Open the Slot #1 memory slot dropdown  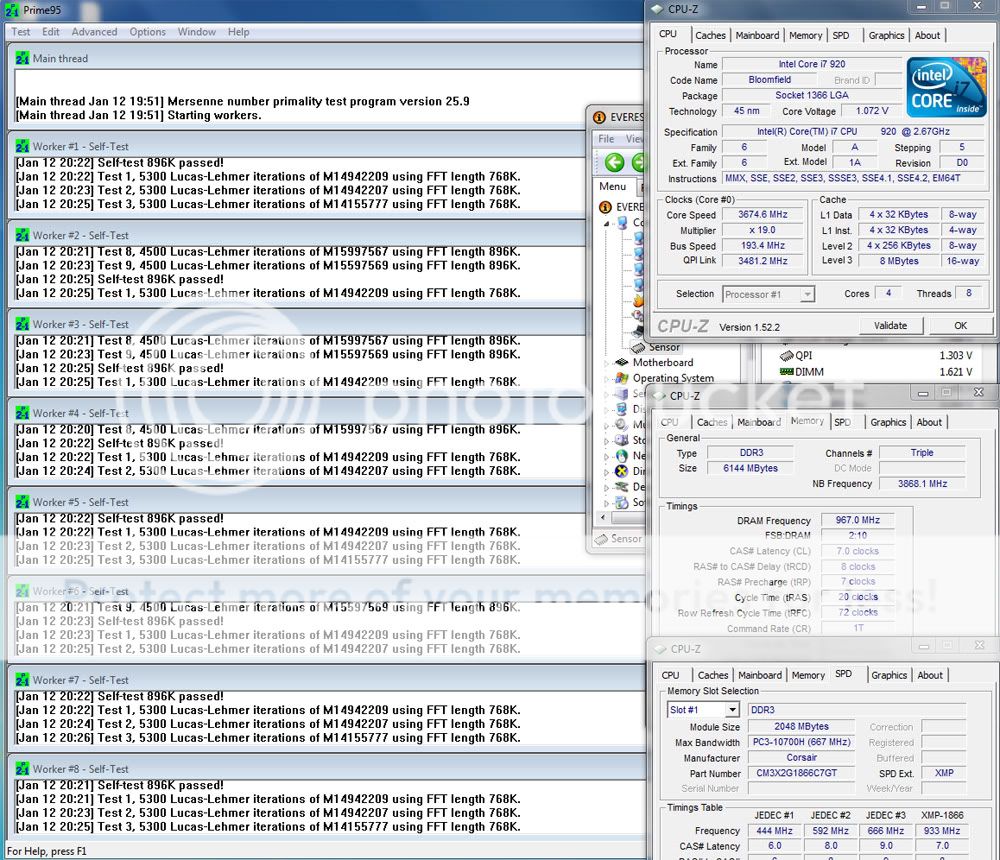click(732, 709)
